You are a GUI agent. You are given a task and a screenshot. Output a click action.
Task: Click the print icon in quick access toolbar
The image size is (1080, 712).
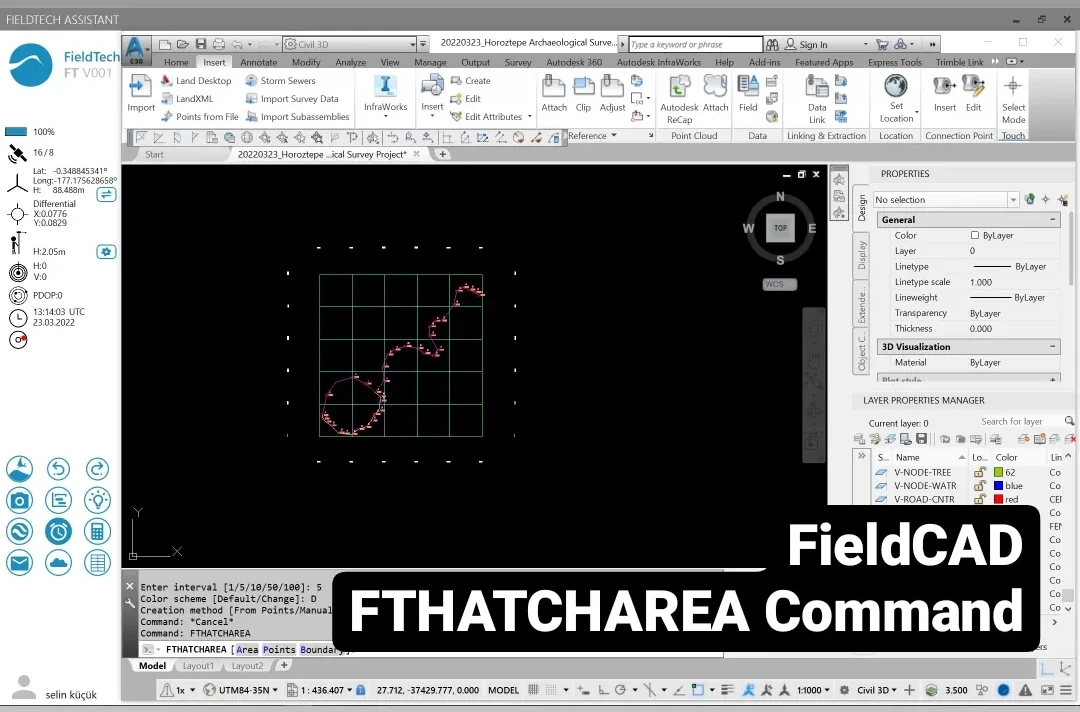click(x=218, y=44)
